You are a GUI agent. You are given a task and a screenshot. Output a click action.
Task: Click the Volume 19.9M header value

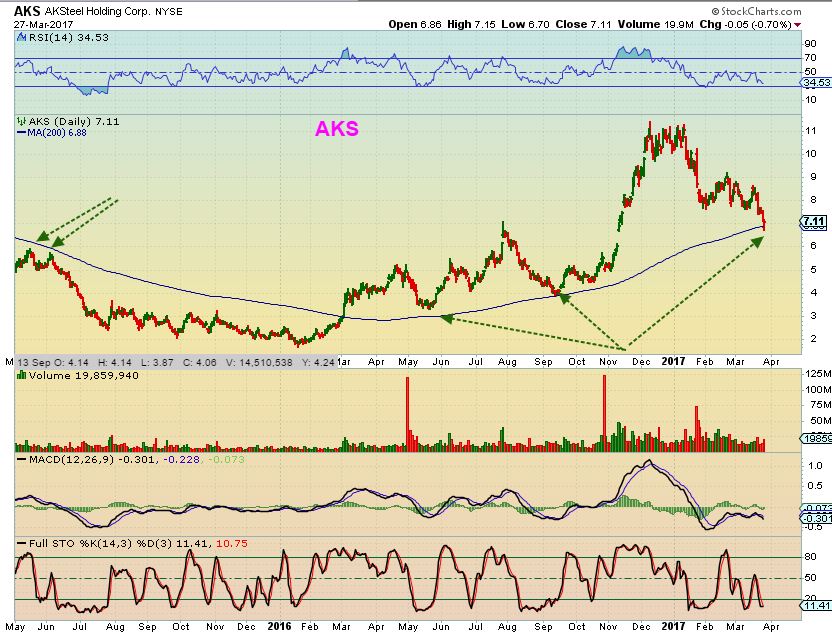point(655,24)
